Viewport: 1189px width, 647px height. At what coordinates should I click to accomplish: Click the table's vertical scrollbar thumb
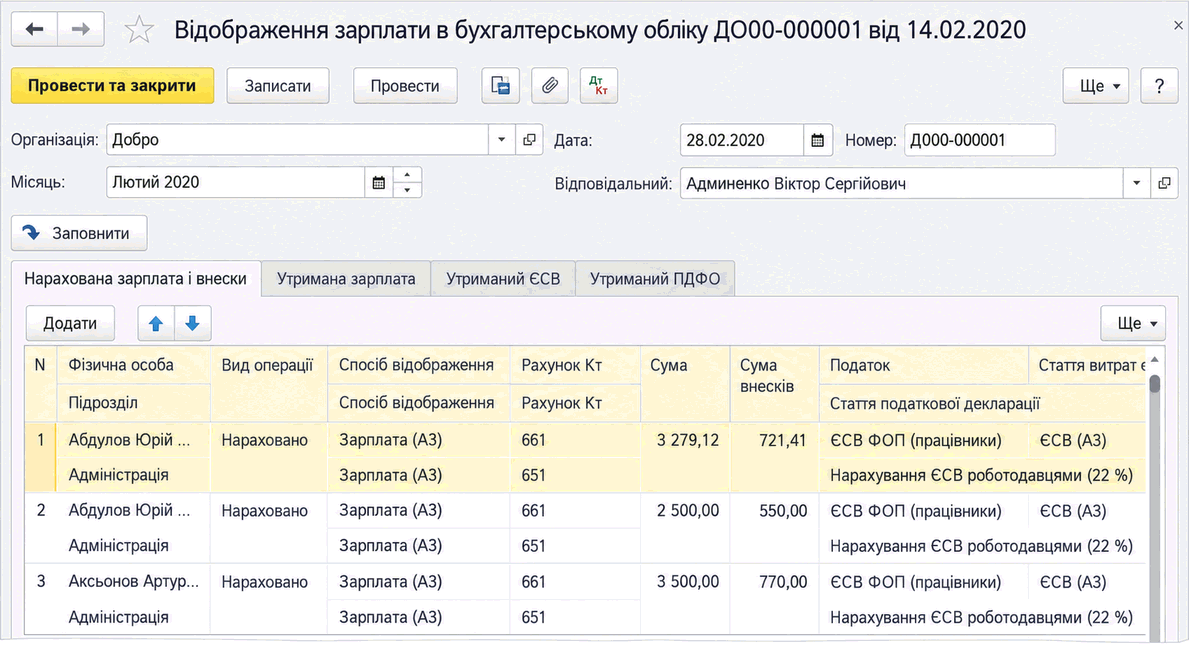coord(1154,383)
